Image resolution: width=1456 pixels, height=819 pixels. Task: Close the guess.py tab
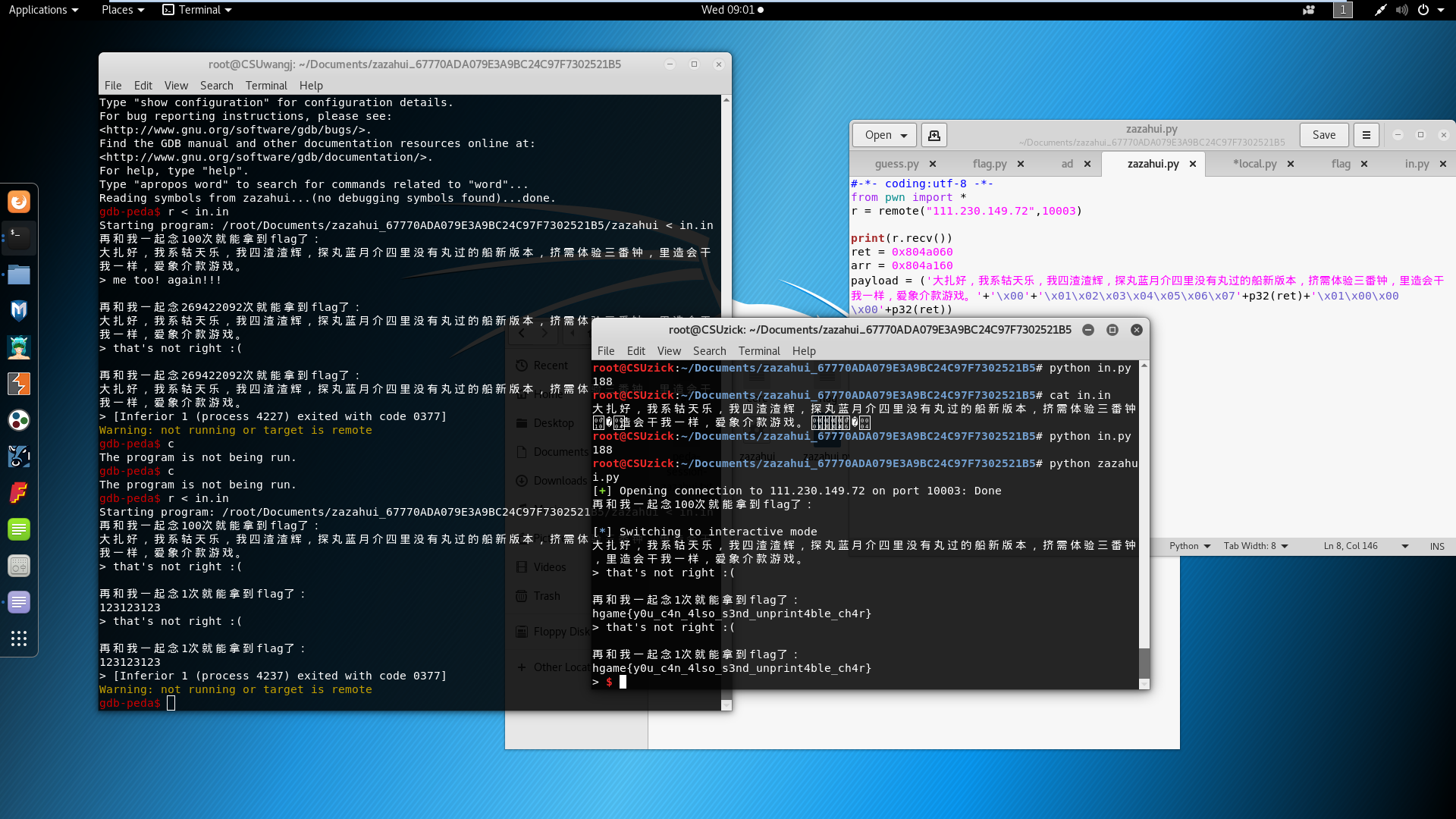(x=933, y=164)
